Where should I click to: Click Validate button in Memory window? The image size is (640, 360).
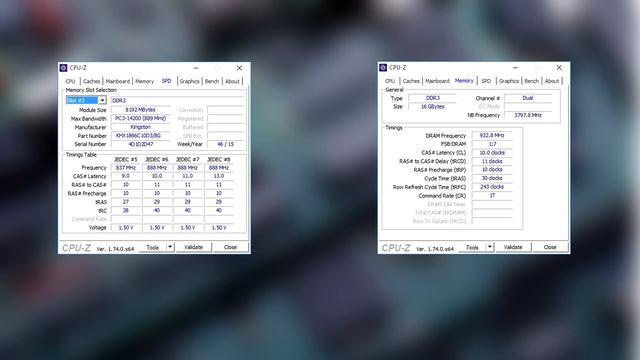click(x=513, y=247)
